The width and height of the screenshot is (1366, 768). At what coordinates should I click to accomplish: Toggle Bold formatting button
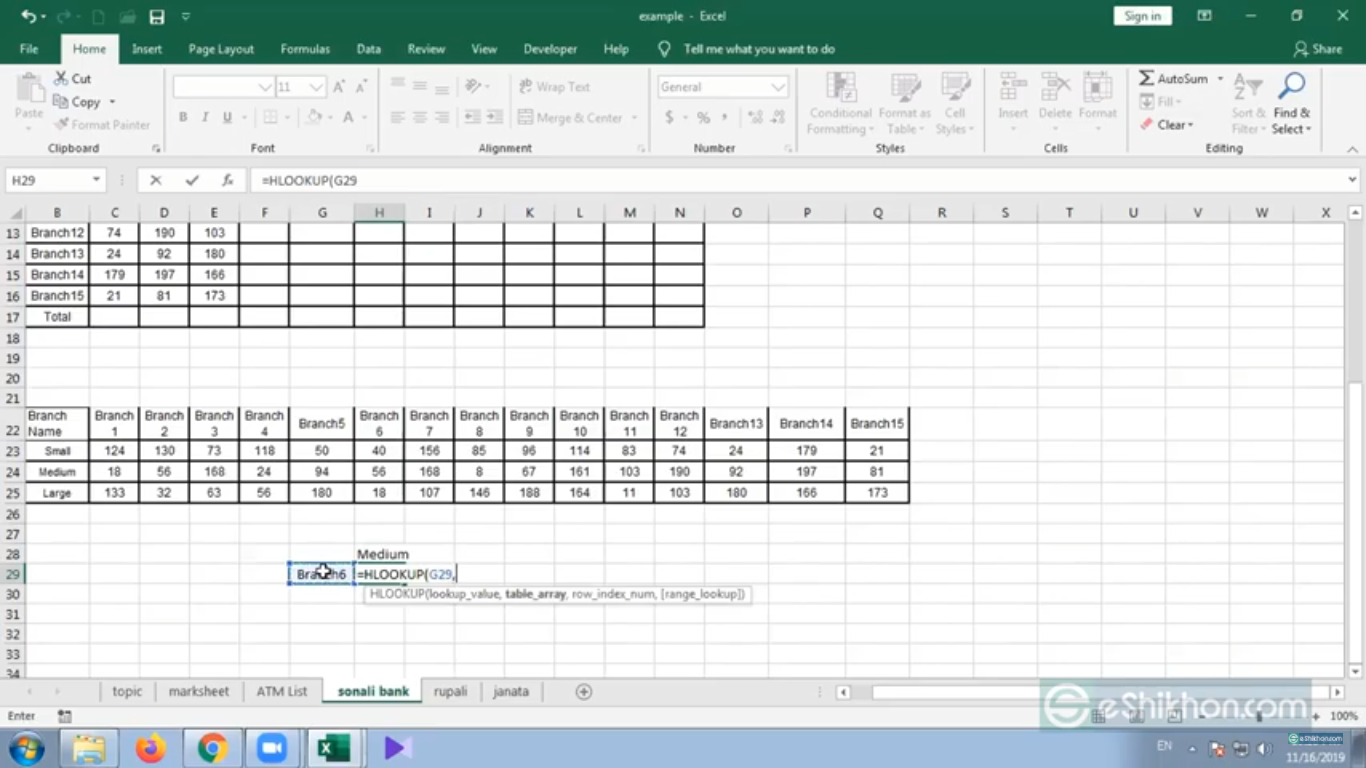tap(183, 118)
